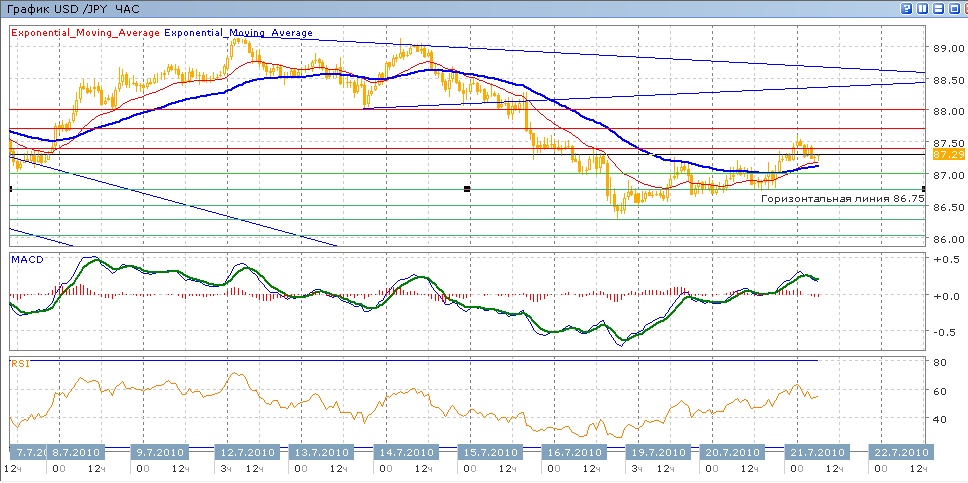
Task: Click the RSI indicator label
Action: (x=20, y=365)
